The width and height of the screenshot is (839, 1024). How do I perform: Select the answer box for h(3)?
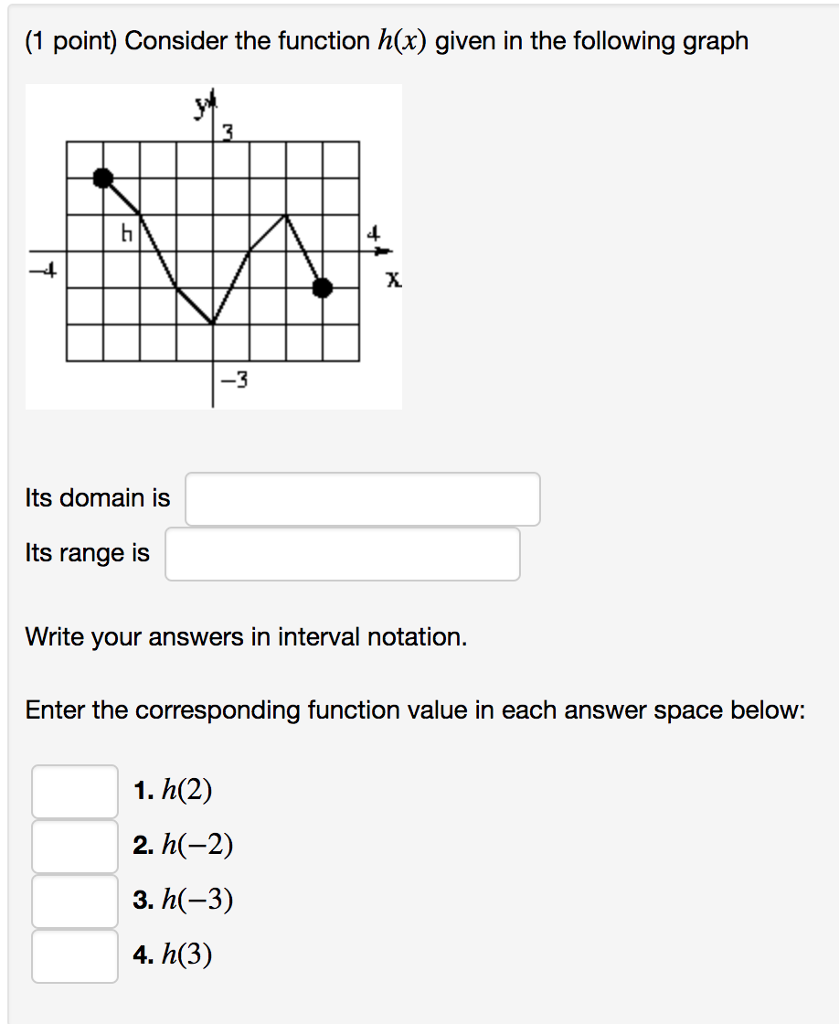click(74, 956)
